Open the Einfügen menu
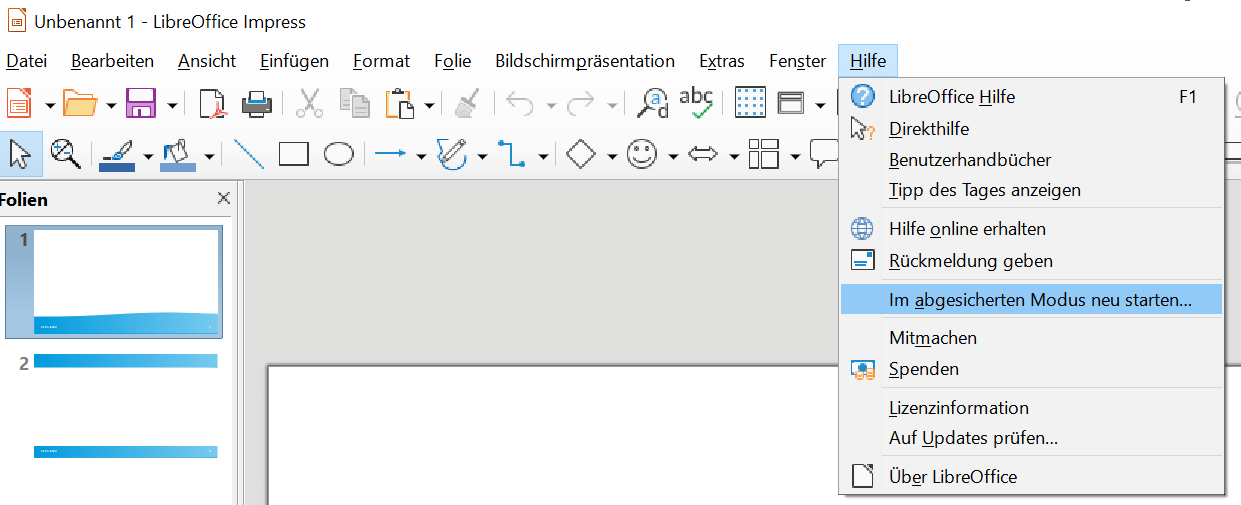 [x=294, y=61]
